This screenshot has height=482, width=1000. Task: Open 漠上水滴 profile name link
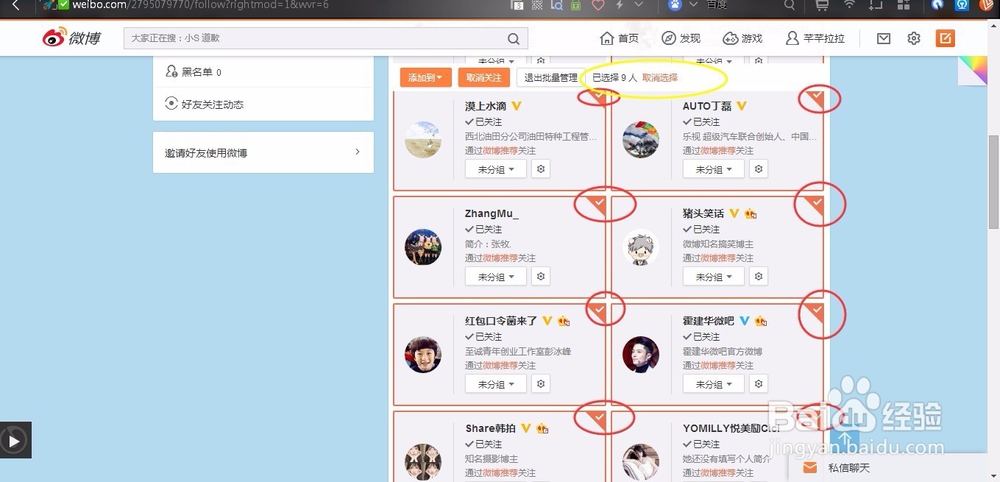pos(486,106)
